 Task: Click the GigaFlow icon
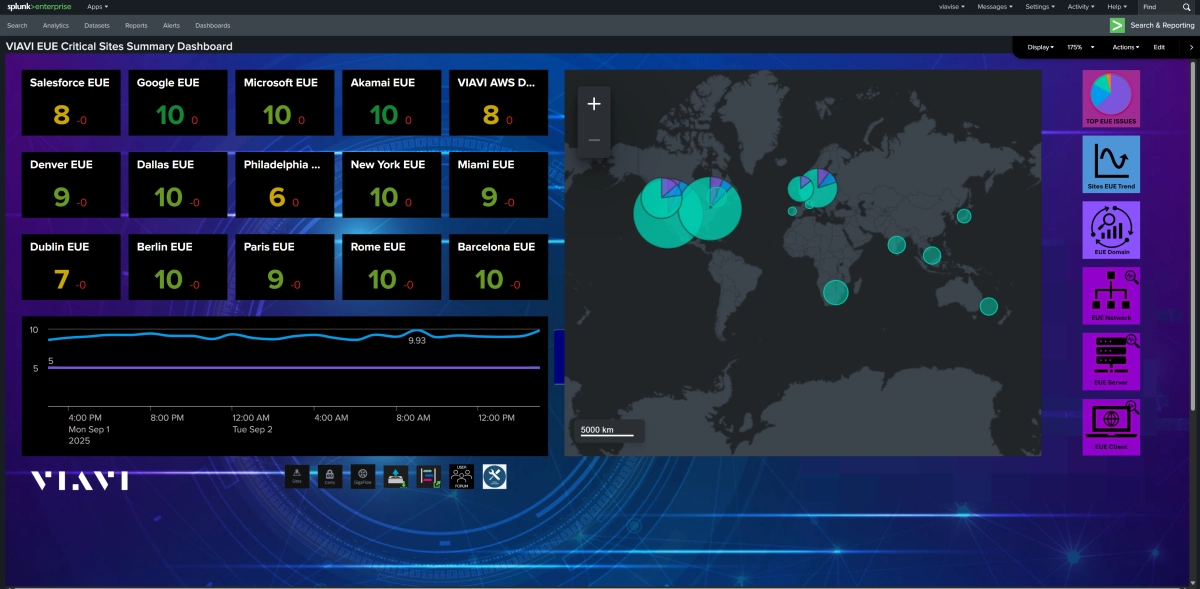click(x=363, y=477)
